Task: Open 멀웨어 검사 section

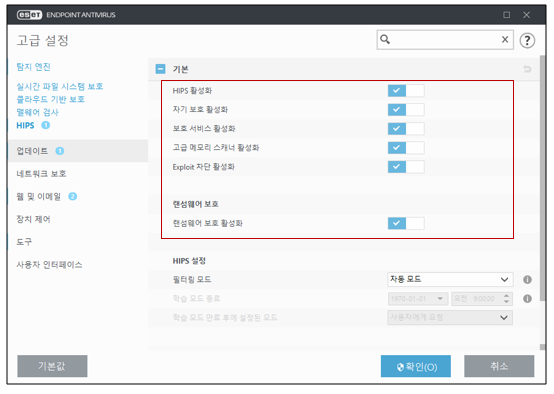Action: [x=37, y=112]
